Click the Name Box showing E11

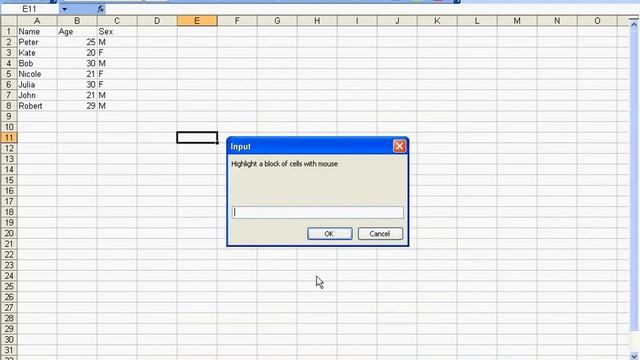pyautogui.click(x=29, y=9)
